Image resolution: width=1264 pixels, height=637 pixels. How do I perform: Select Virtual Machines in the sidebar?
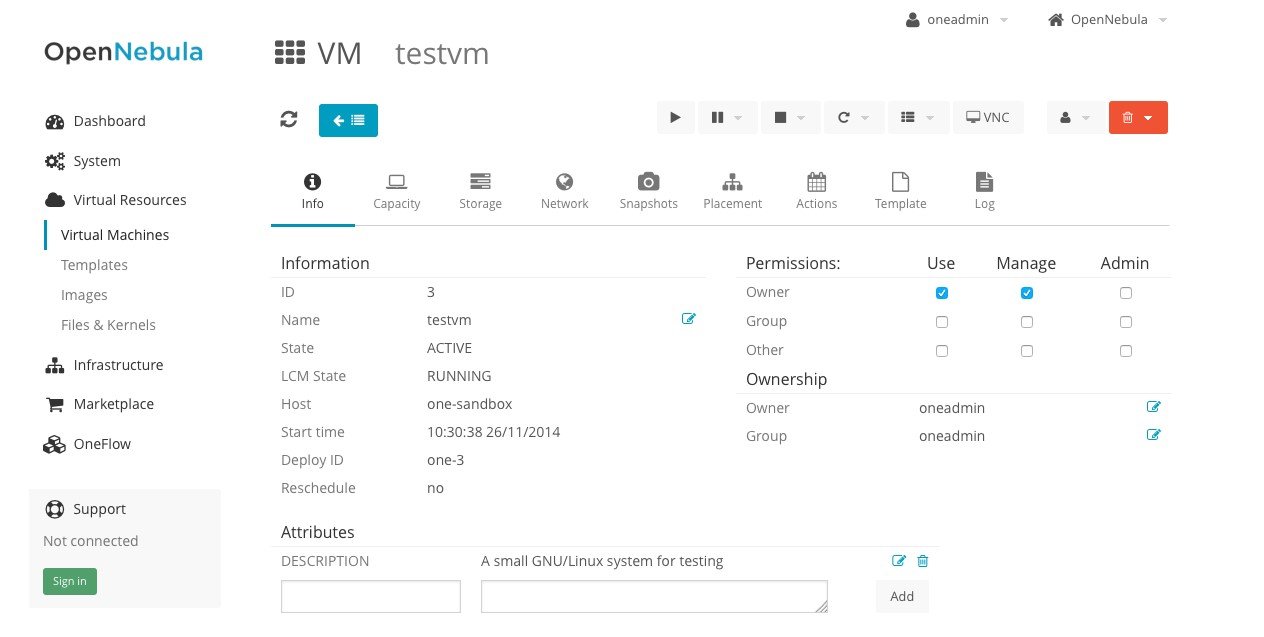tap(115, 235)
